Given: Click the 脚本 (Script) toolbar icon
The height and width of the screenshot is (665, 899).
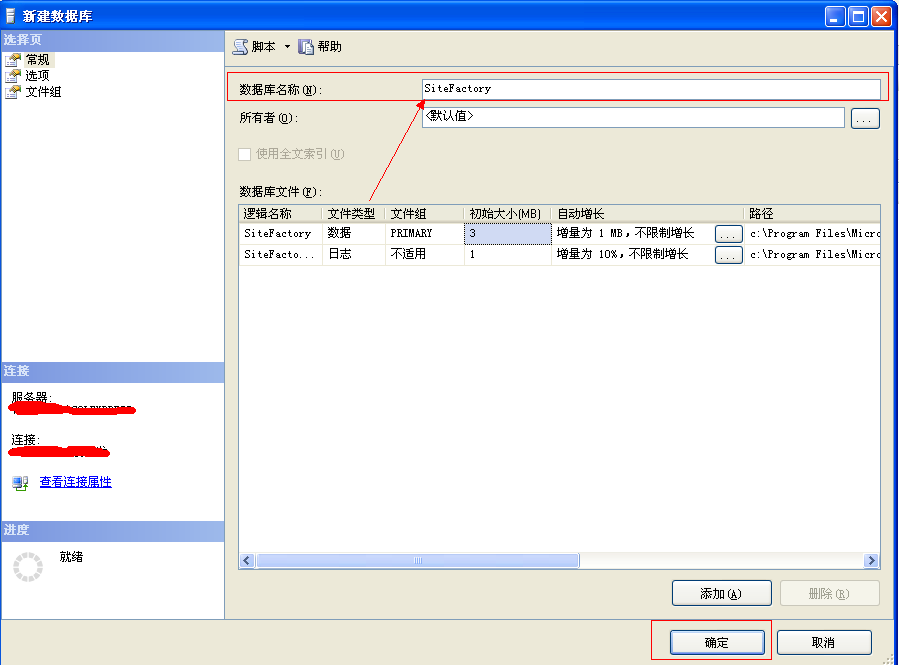Looking at the screenshot, I should click(241, 47).
